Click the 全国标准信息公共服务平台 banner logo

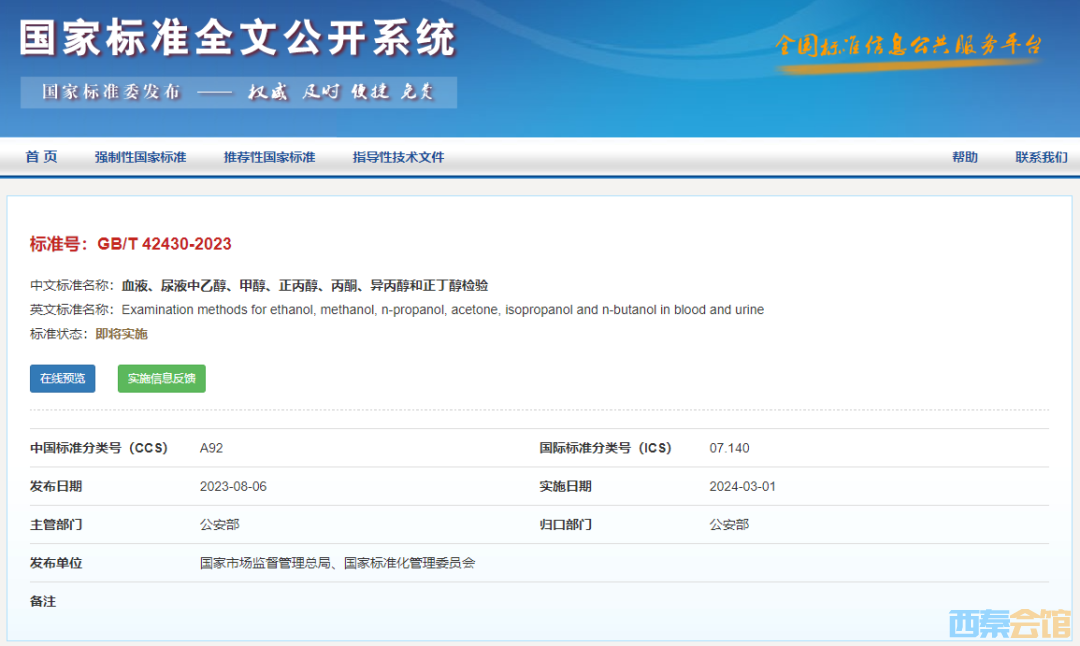(x=909, y=46)
